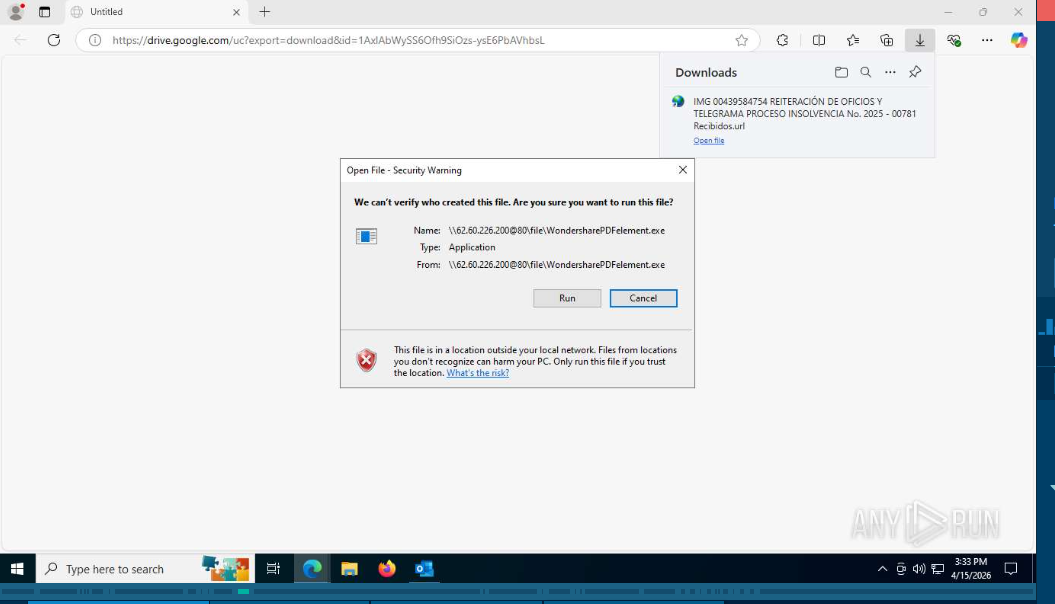
Task: Click the Run button in Security Warning
Action: [x=567, y=298]
